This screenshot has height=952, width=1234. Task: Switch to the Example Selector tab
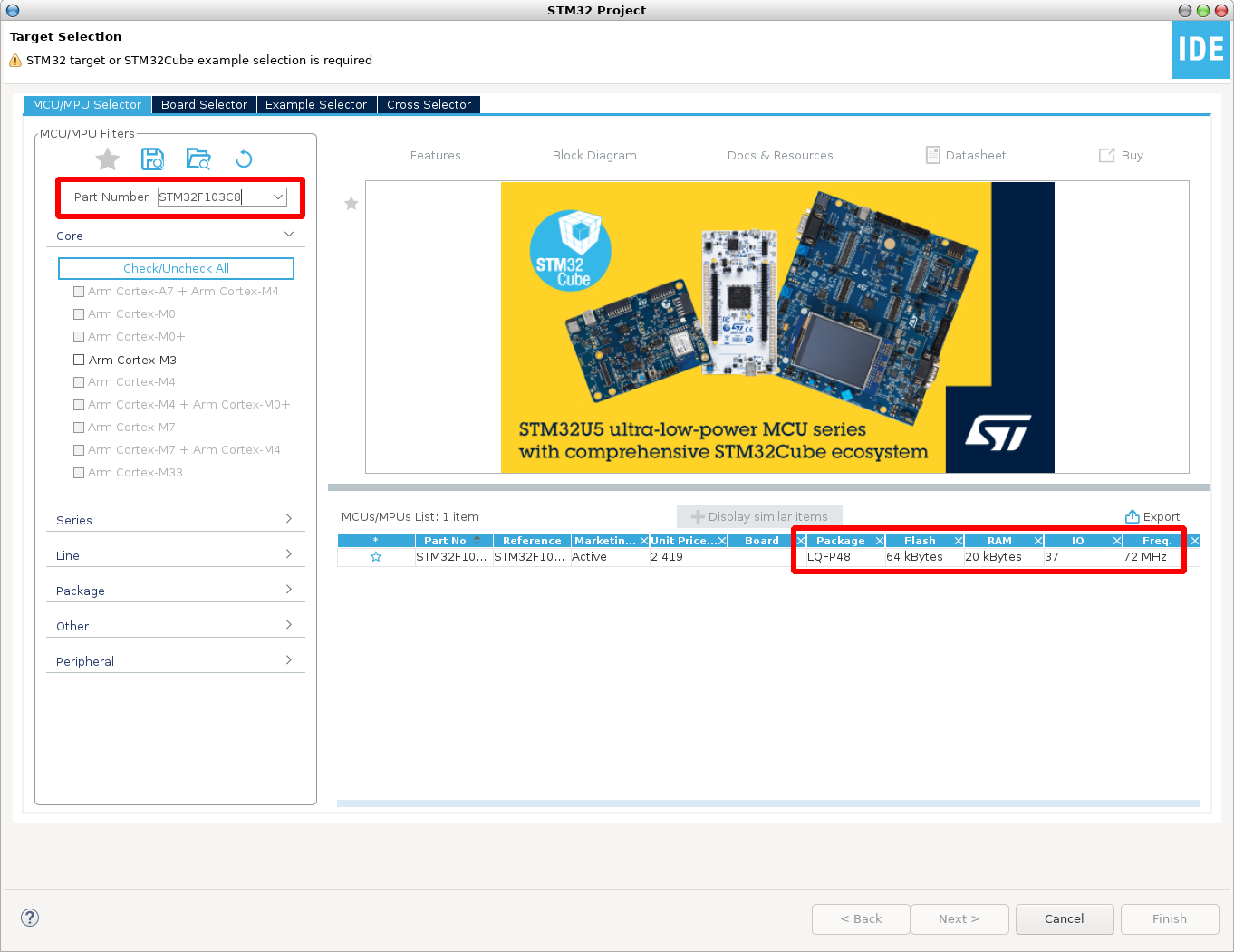pos(316,104)
